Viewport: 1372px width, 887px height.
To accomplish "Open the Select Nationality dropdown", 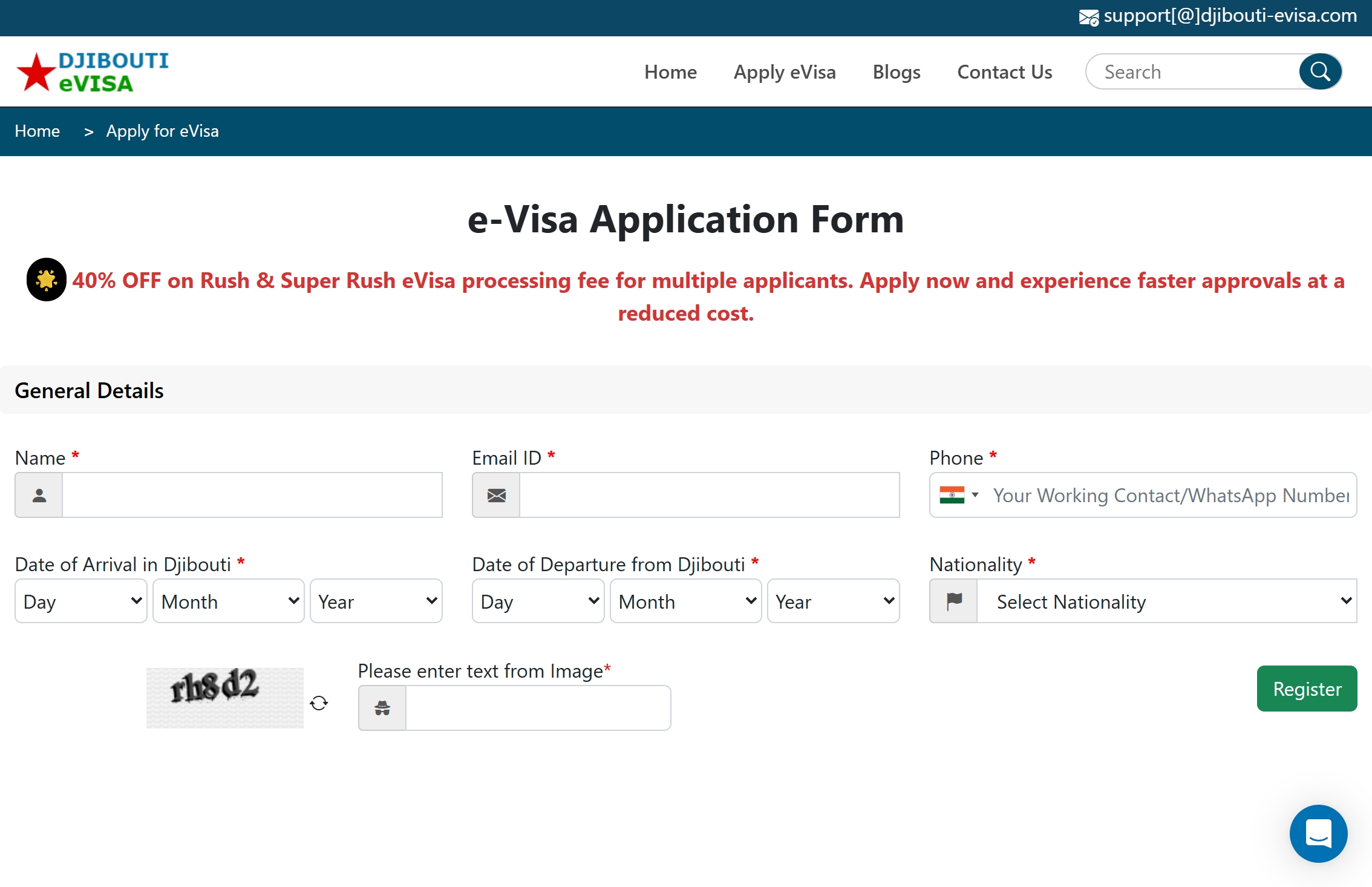I will pos(1166,601).
